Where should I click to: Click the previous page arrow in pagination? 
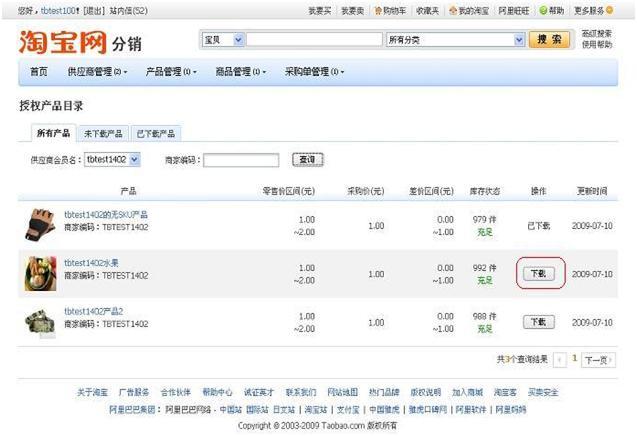[560, 360]
